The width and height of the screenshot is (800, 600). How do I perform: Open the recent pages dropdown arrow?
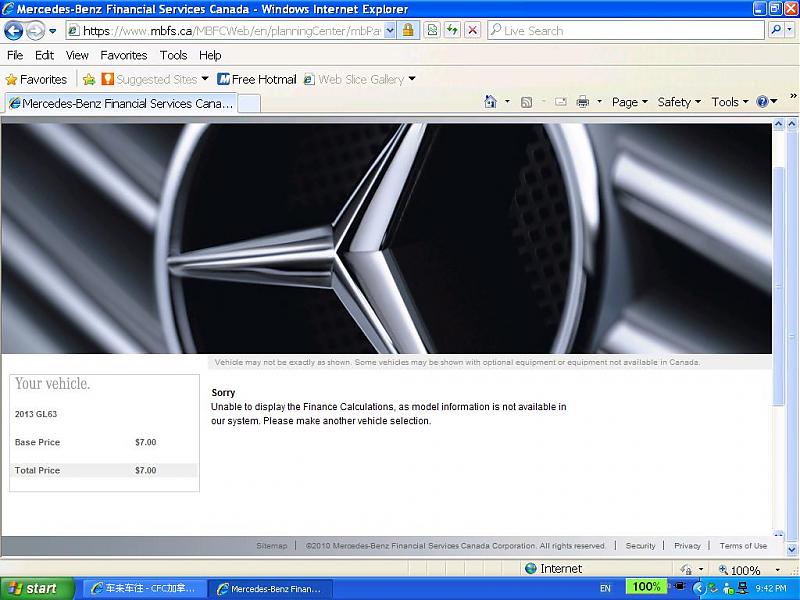point(53,31)
